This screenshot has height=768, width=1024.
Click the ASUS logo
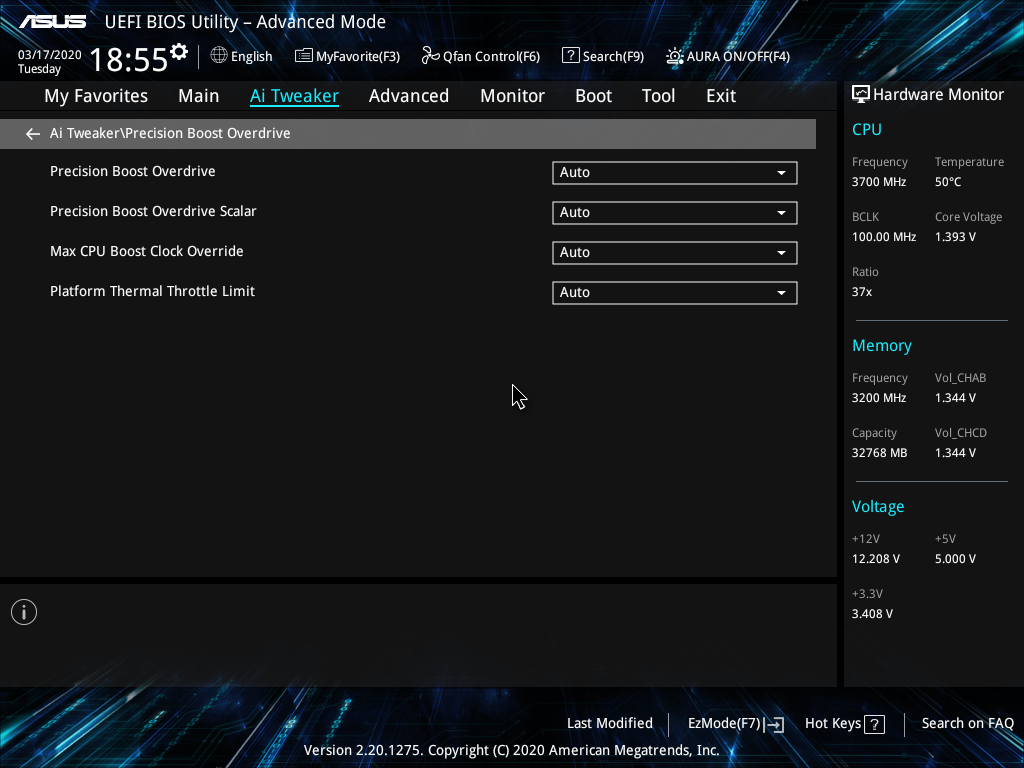coord(53,22)
